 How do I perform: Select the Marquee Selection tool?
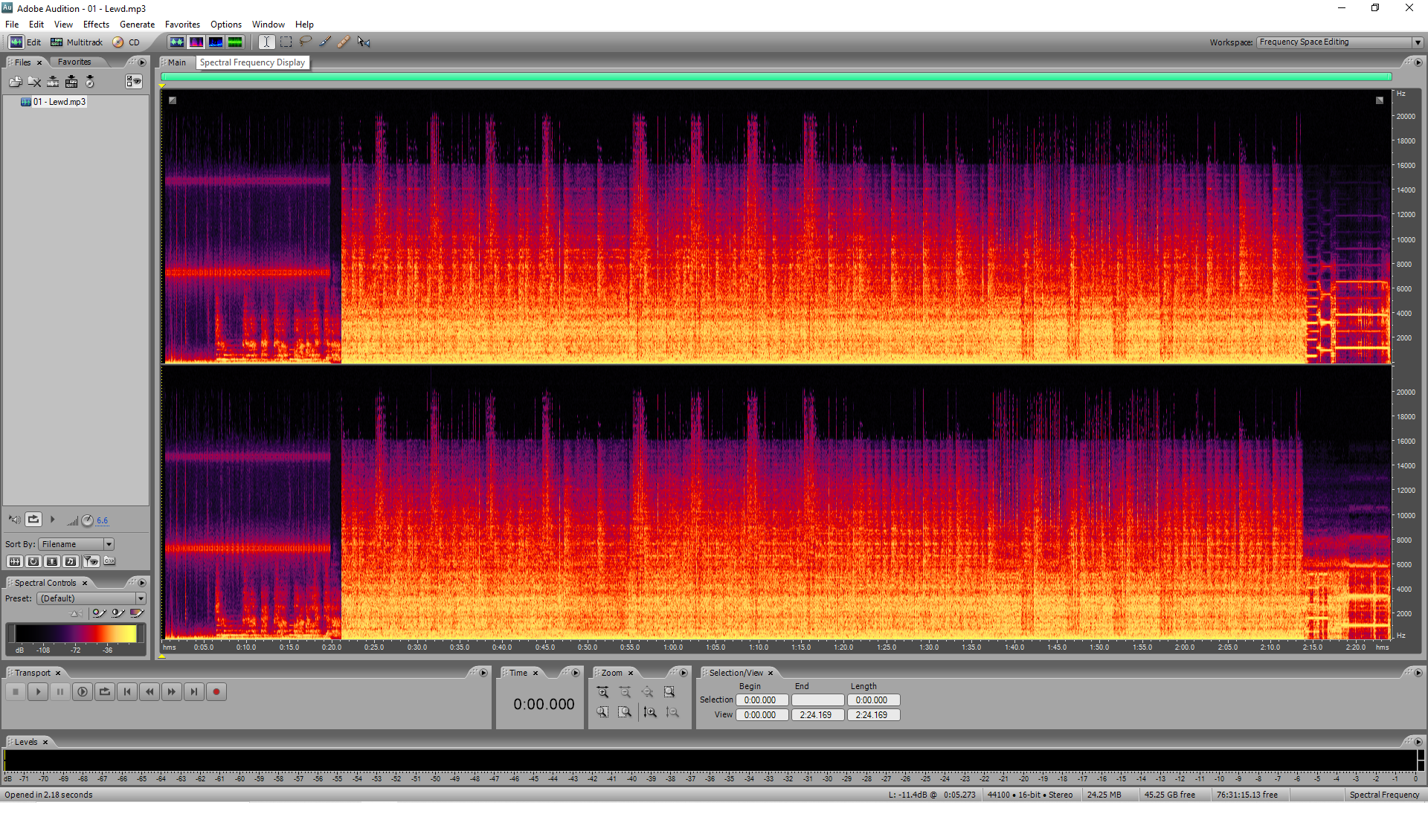coord(286,42)
